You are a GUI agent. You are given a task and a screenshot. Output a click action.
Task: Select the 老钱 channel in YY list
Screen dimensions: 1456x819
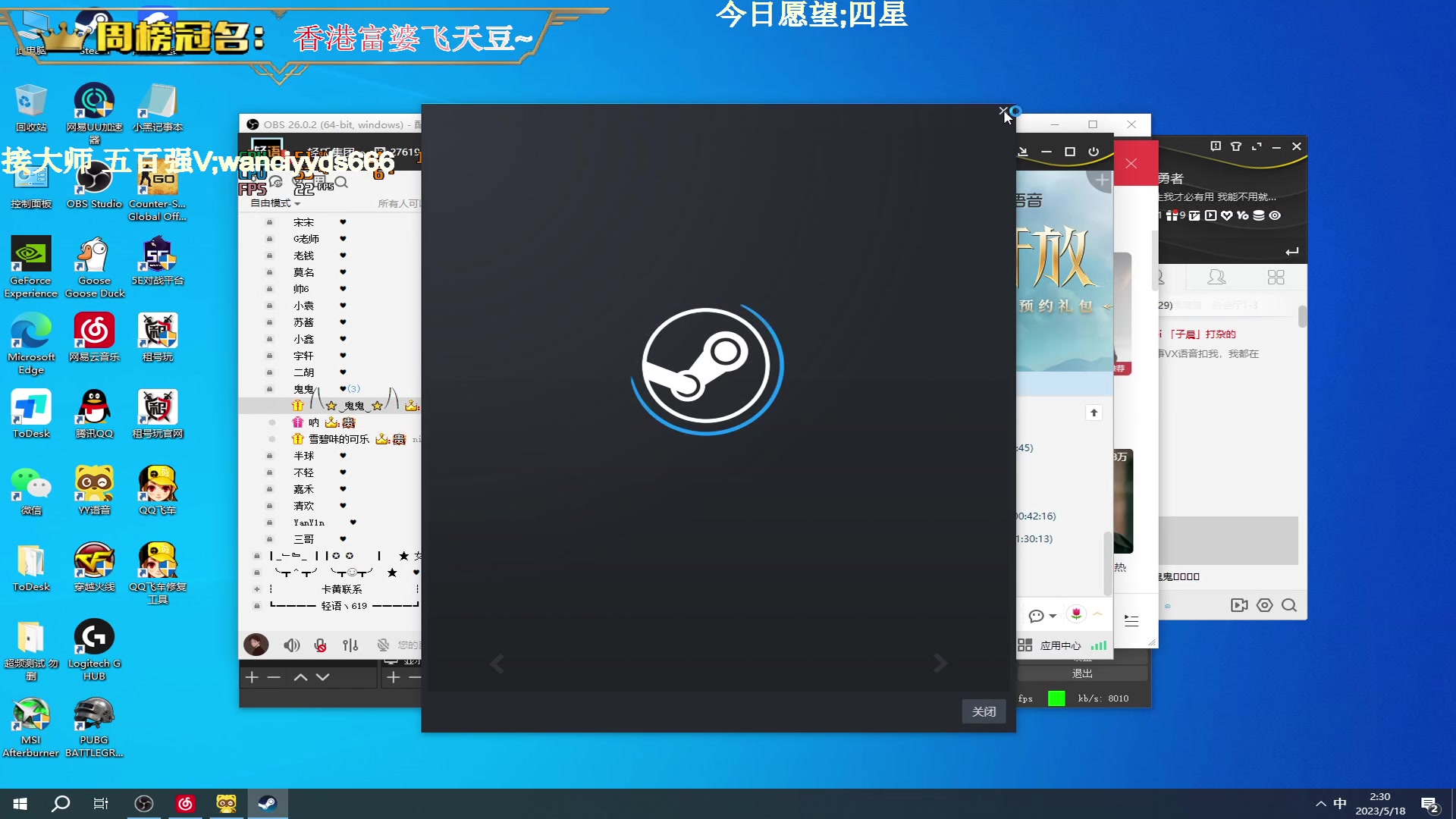303,256
